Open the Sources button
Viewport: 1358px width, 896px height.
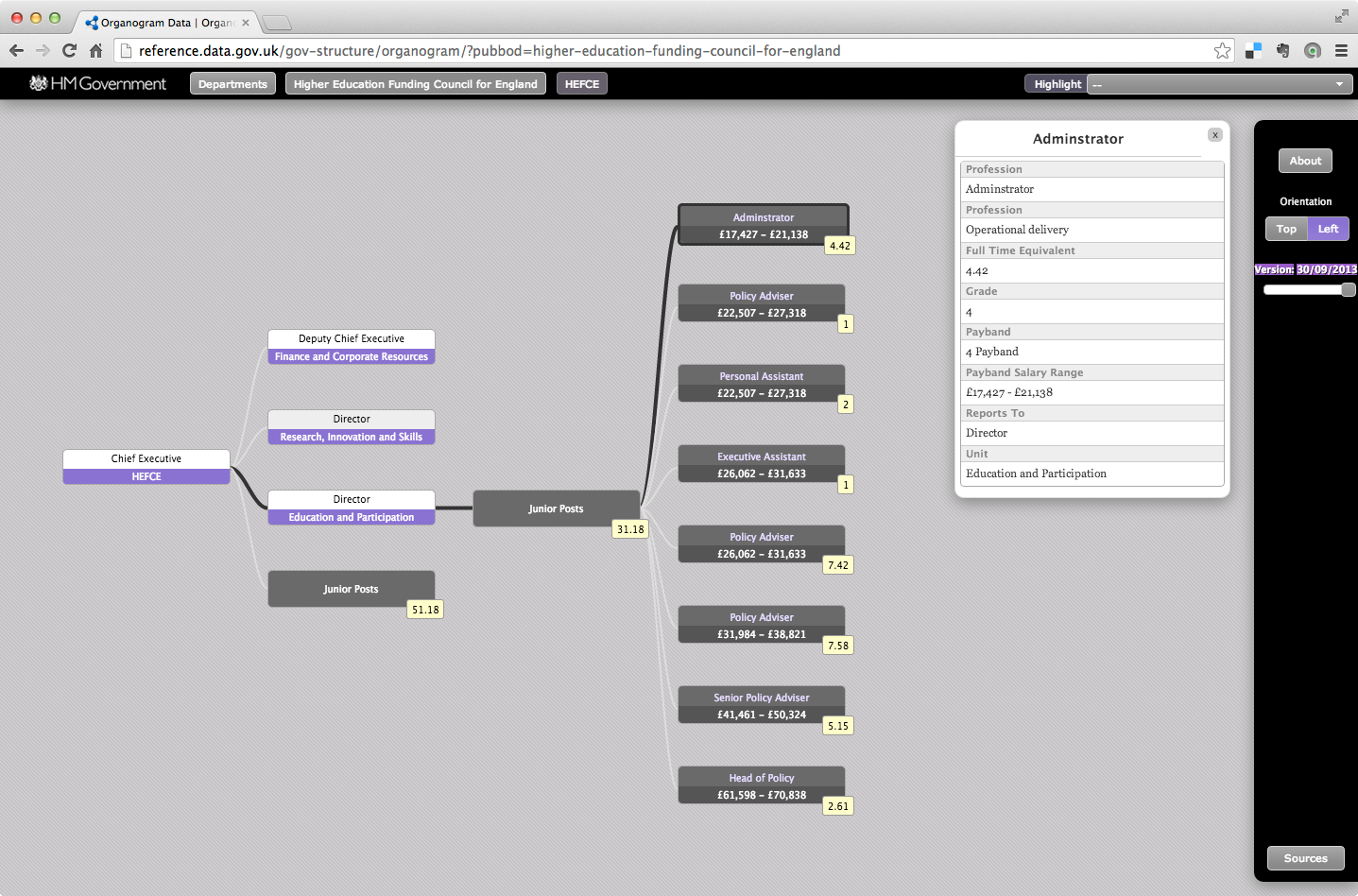point(1305,858)
